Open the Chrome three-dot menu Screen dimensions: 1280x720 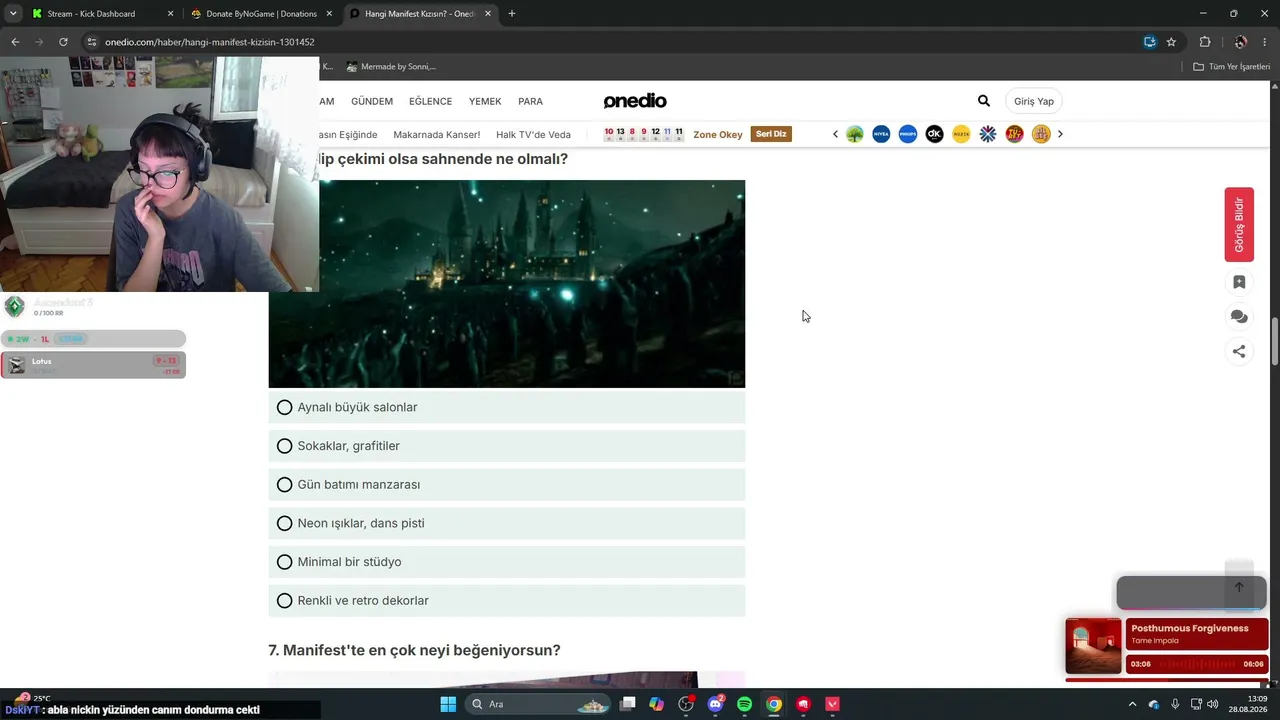click(x=1266, y=42)
